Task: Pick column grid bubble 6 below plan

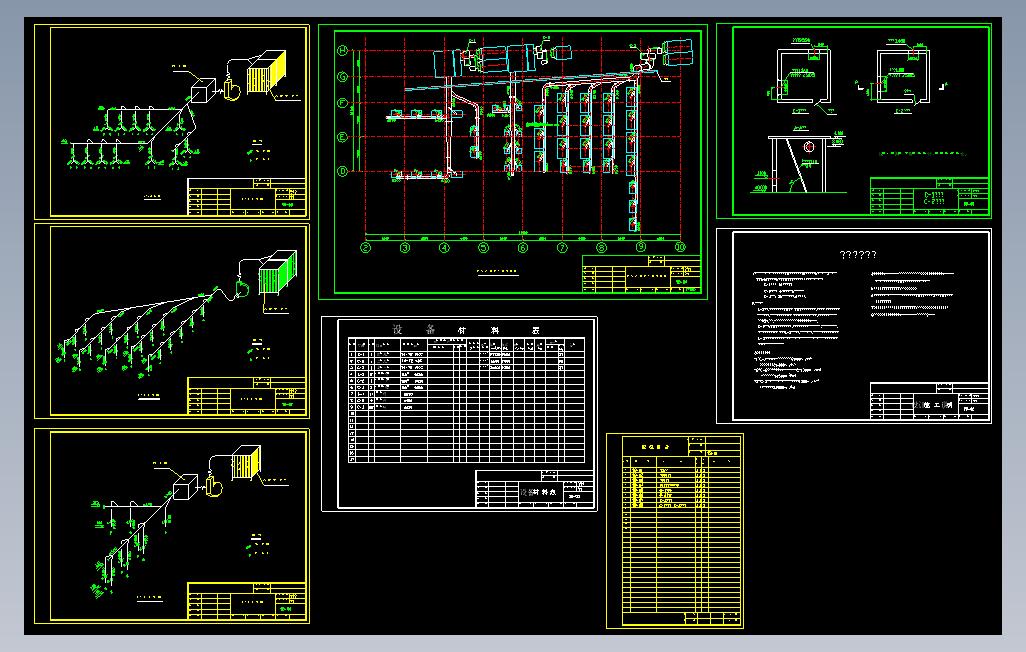Action: (523, 247)
